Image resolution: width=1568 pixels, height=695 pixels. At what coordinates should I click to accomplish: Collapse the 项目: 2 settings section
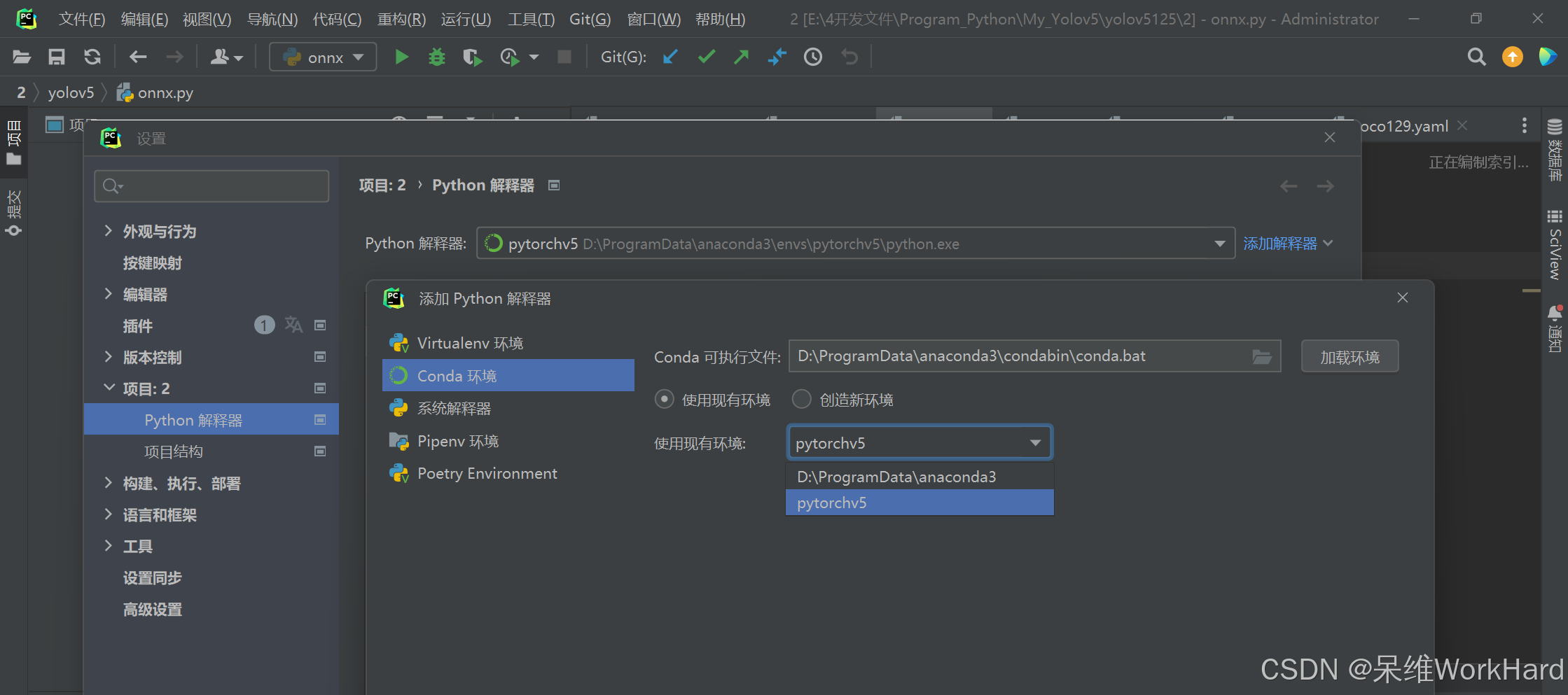point(109,388)
